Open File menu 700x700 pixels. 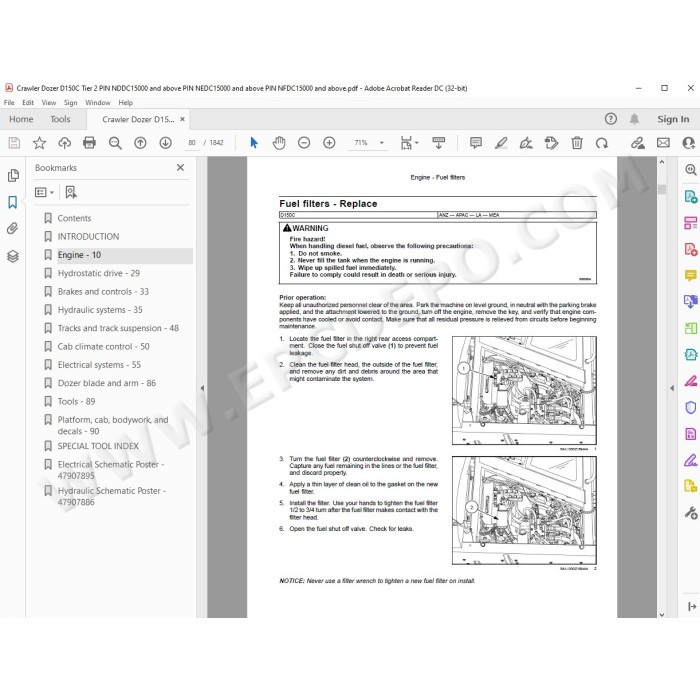[9, 102]
